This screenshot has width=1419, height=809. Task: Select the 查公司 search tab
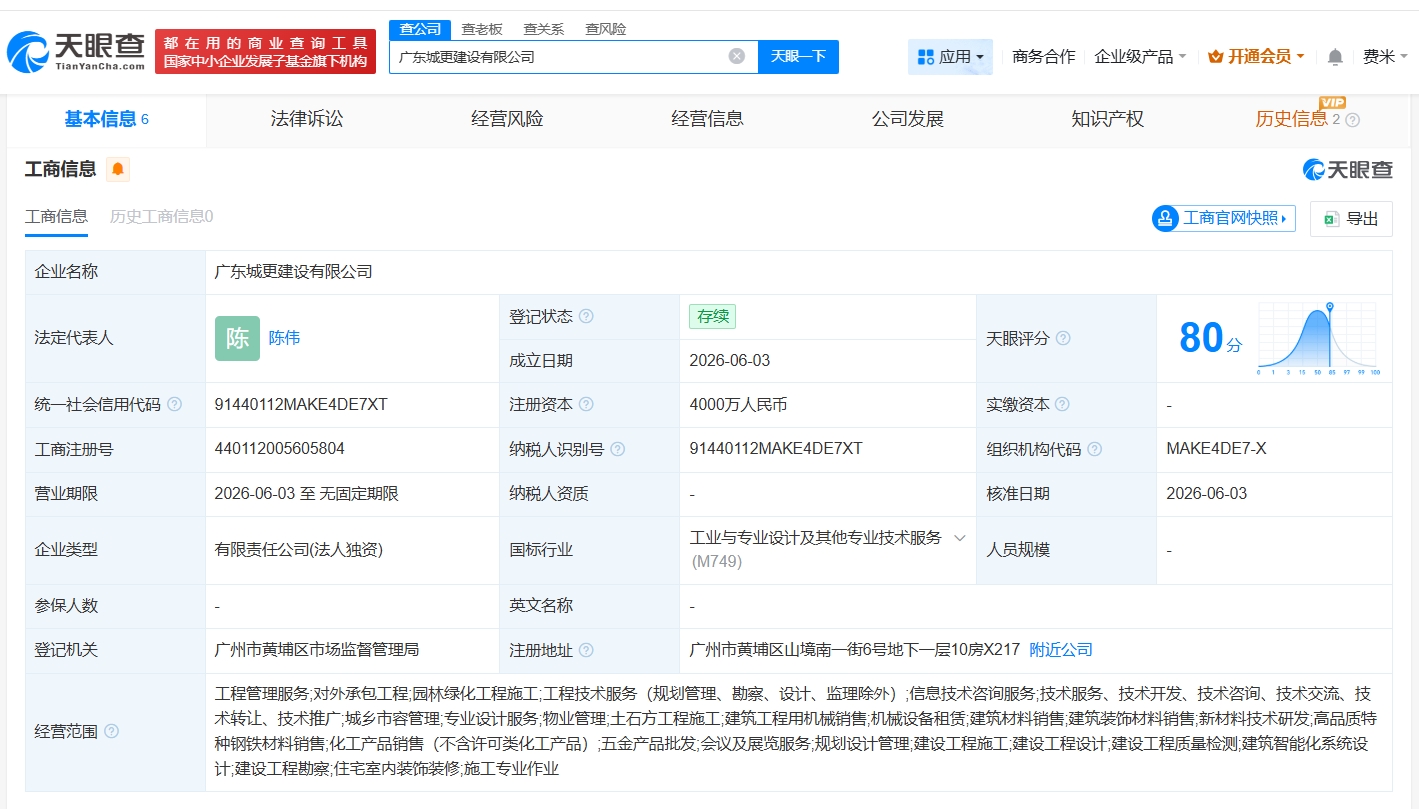click(x=420, y=29)
